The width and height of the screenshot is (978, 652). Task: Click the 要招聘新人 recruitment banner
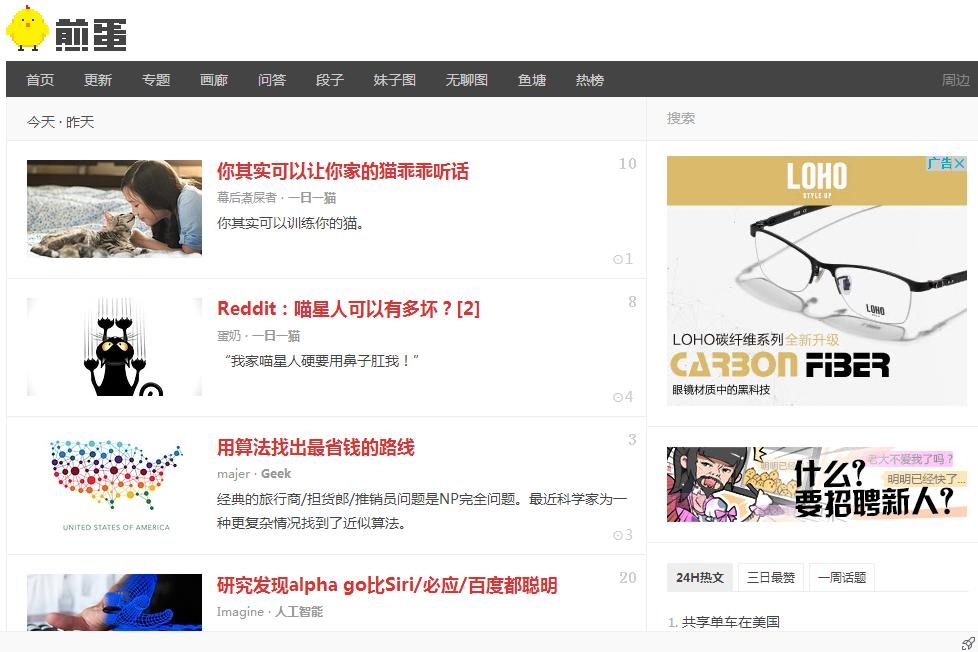[x=816, y=484]
